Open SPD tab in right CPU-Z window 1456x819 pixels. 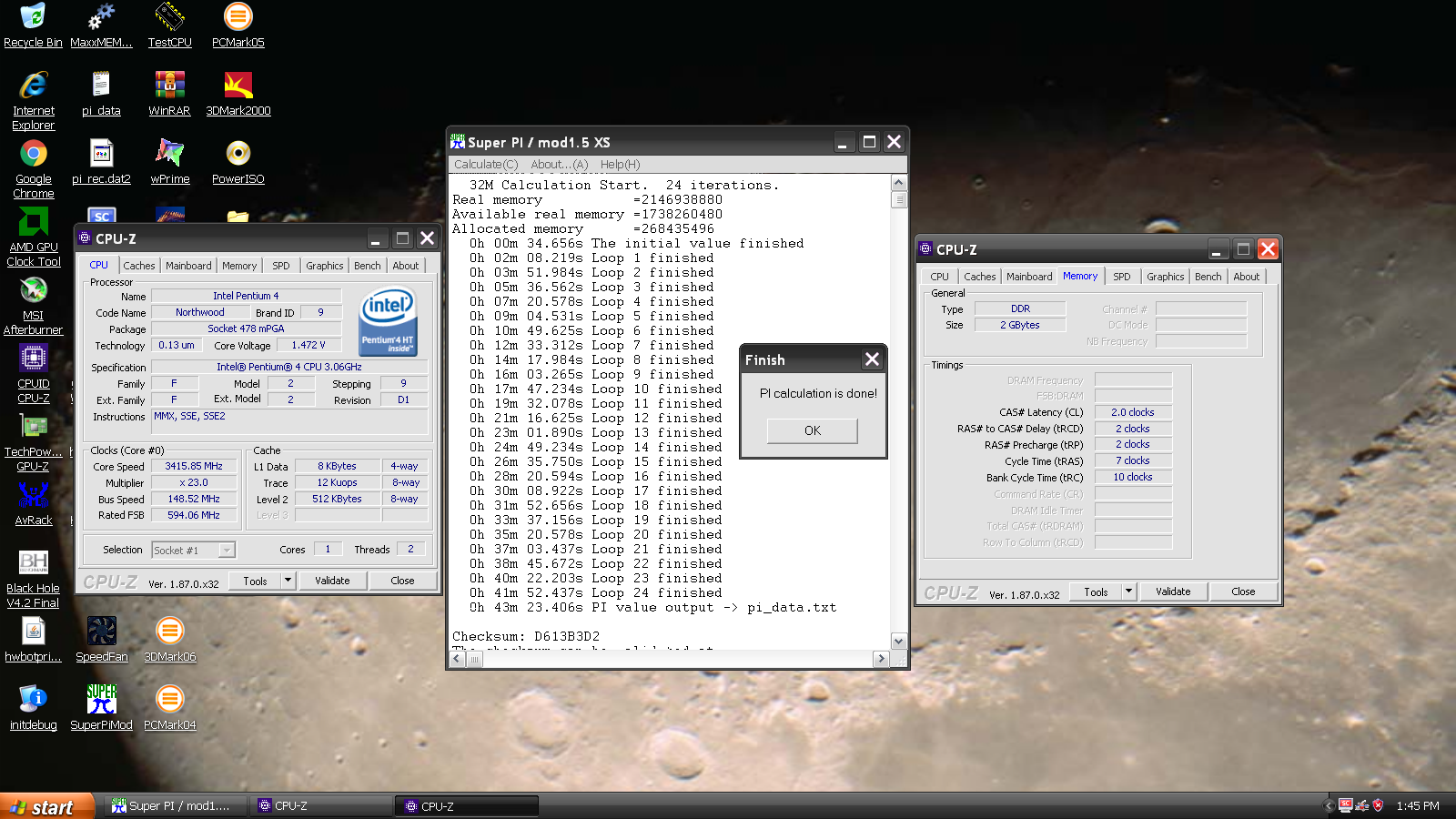1122,277
